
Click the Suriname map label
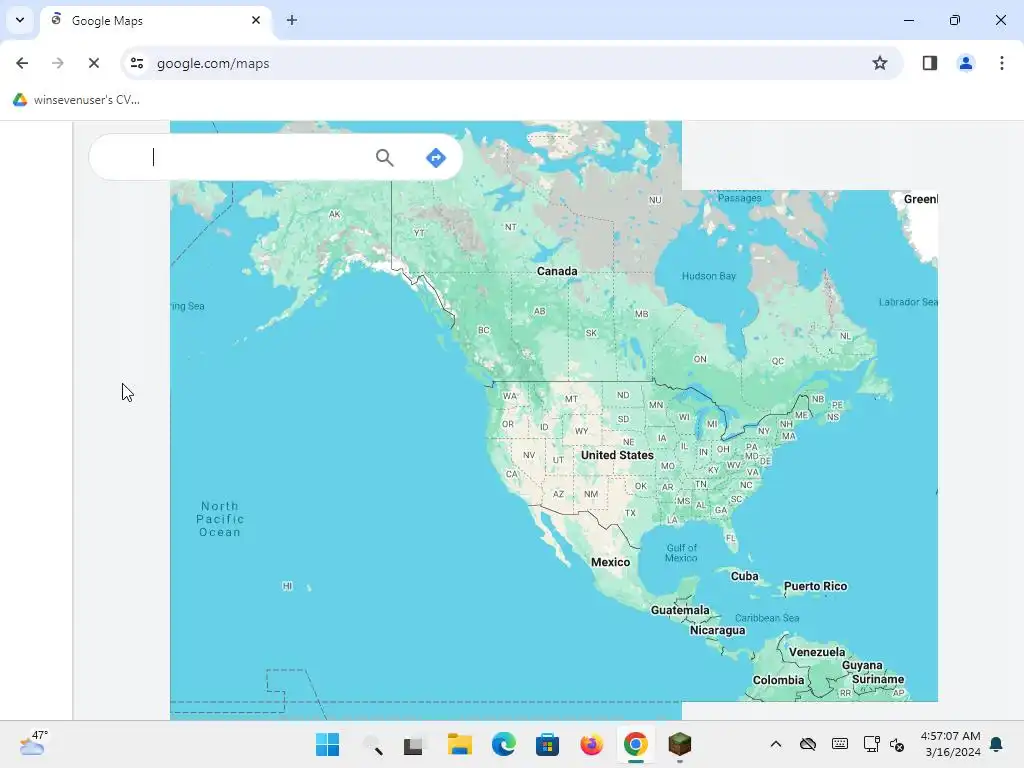coord(878,679)
